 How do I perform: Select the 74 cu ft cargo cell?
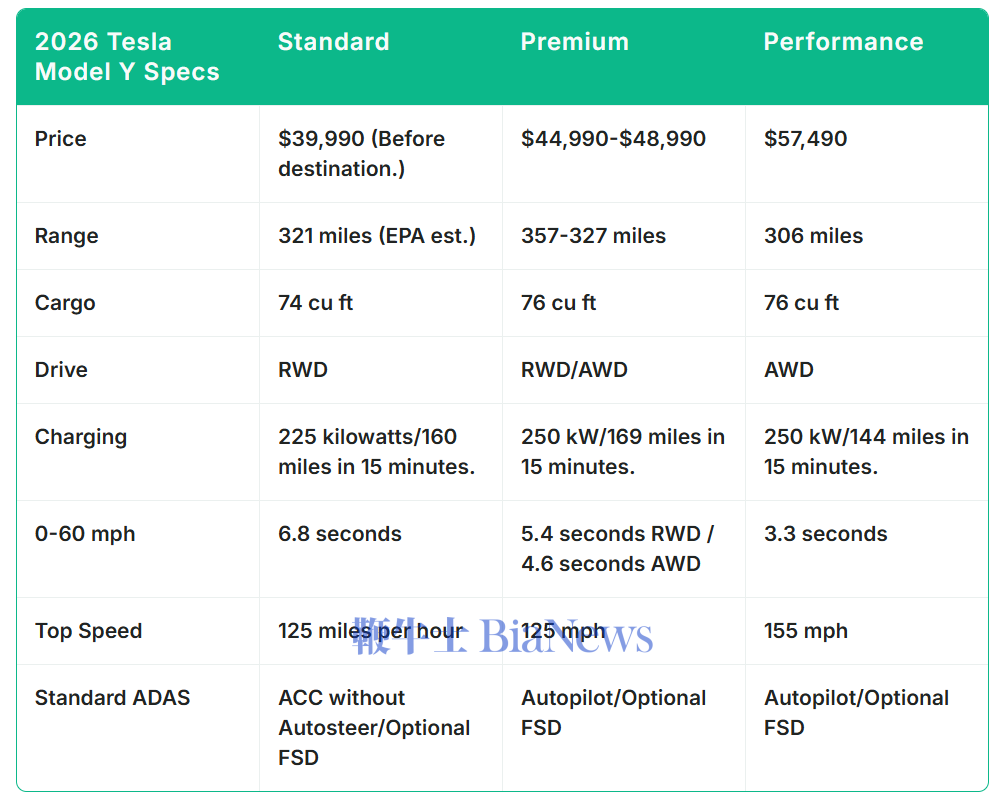click(x=316, y=303)
